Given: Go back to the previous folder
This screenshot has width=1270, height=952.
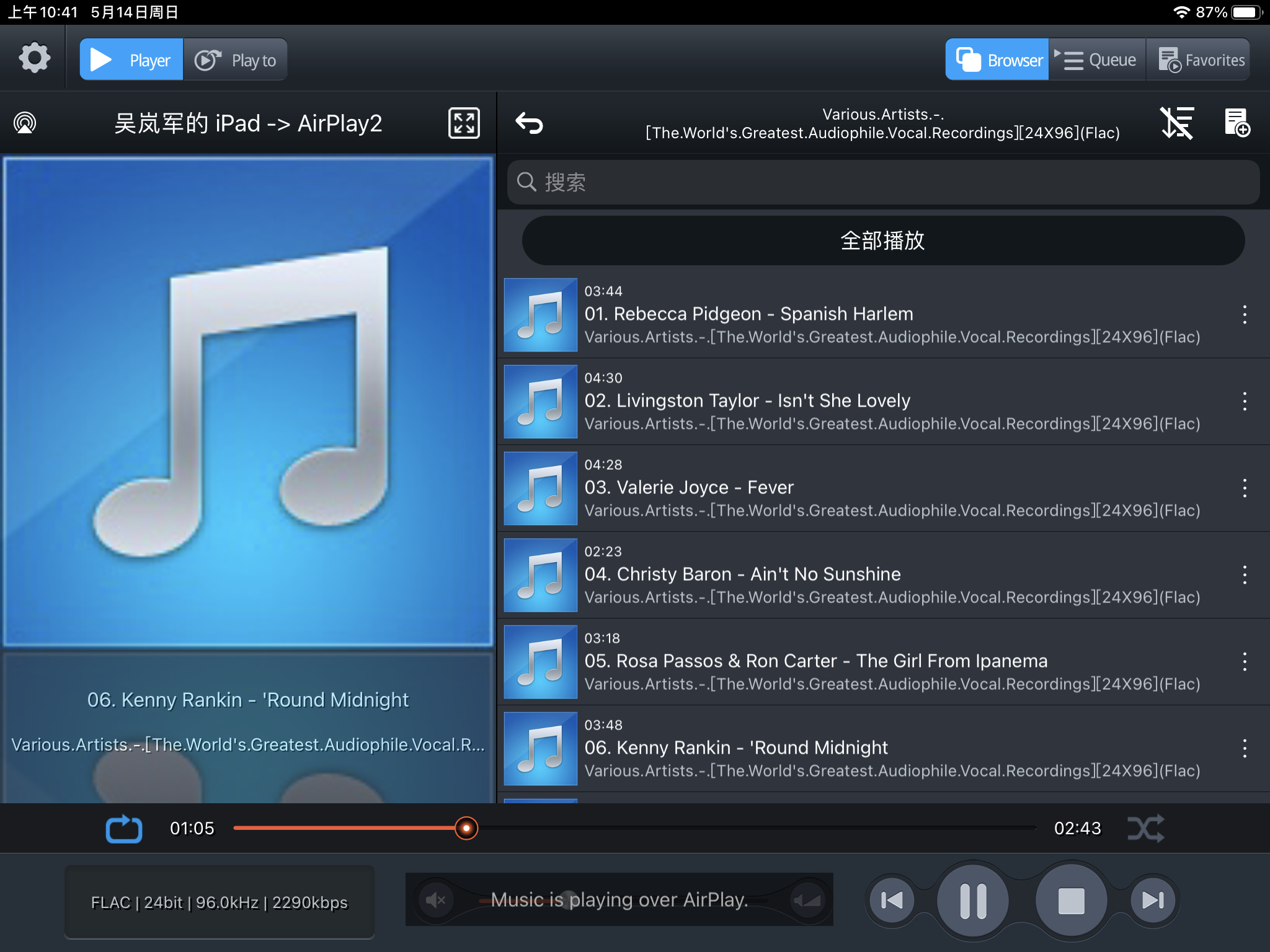Looking at the screenshot, I should point(529,123).
